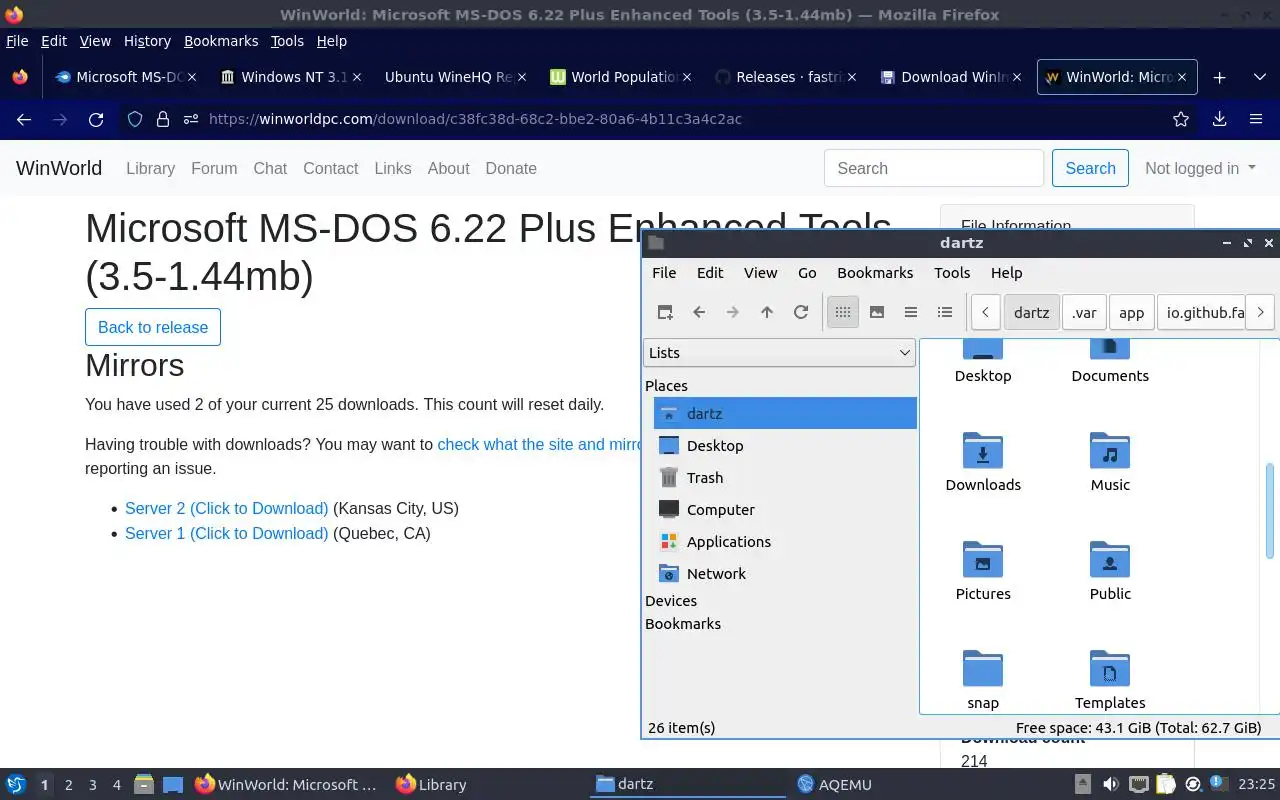Open file manager Go menu
Screen dimensions: 1280x800
point(807,272)
